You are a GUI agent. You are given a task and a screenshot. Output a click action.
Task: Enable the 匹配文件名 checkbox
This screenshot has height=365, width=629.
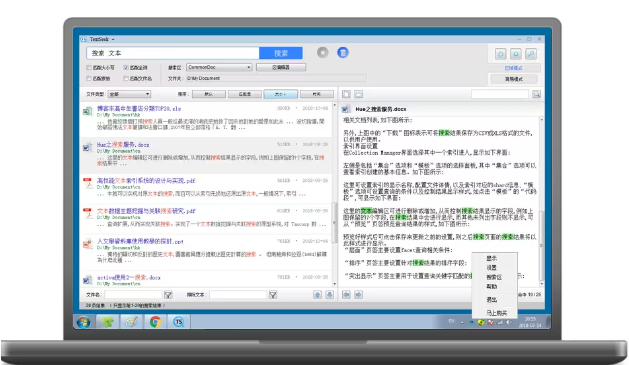126,78
